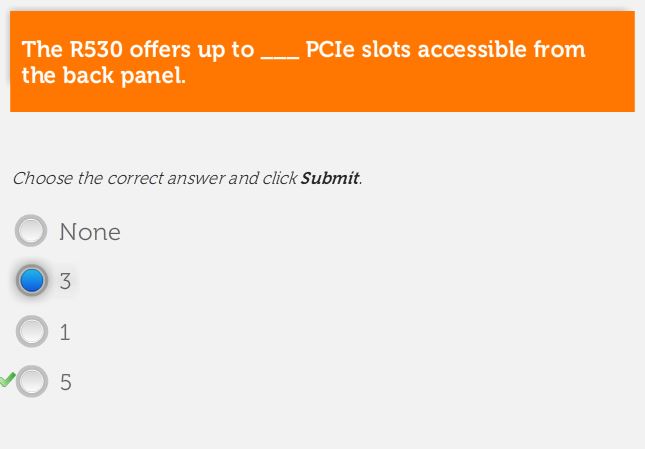Screen dimensions: 645x449
Task: Click the word "slots" in the question
Action: click(385, 50)
